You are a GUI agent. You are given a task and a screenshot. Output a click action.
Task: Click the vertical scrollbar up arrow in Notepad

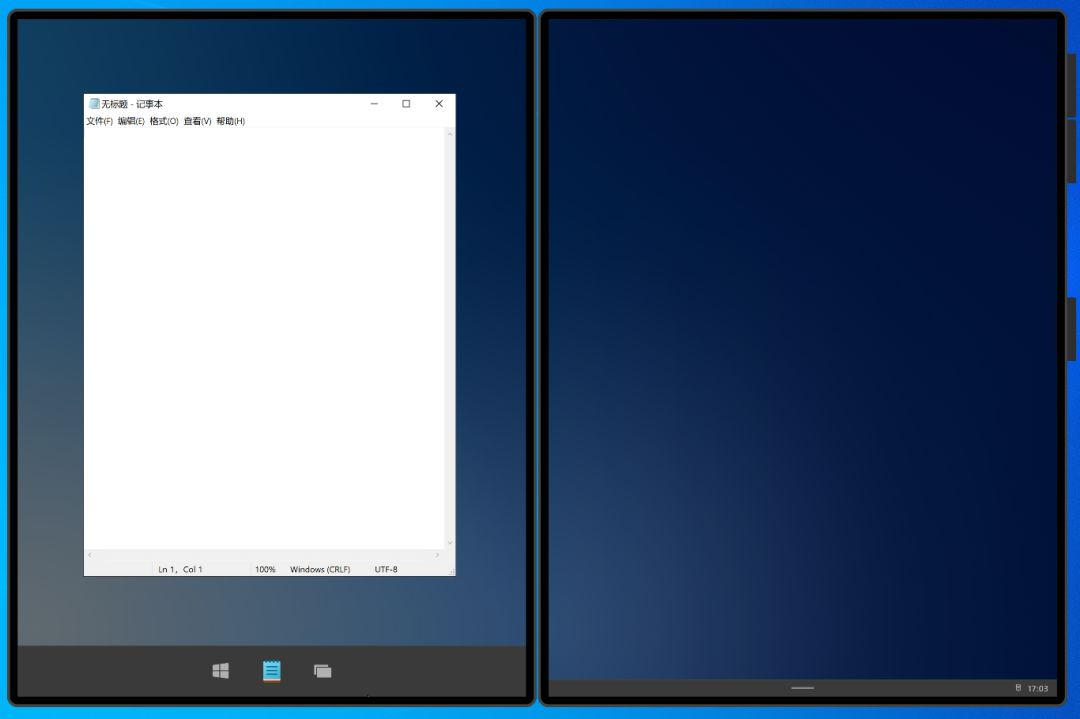(450, 134)
